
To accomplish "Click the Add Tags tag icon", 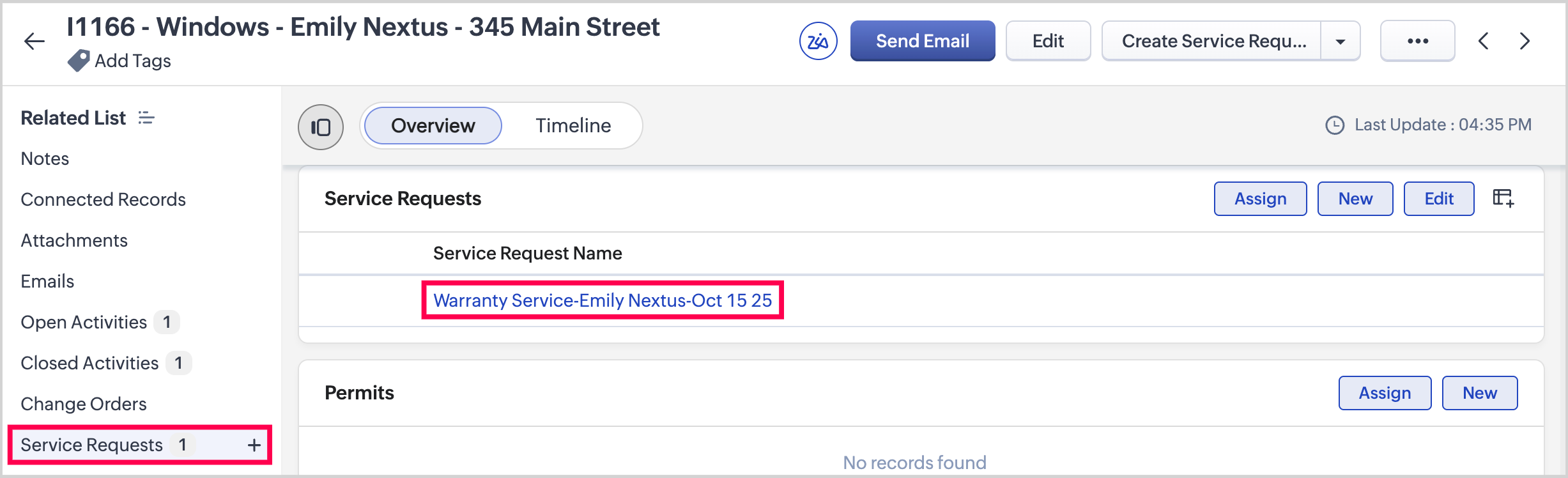I will click(x=79, y=61).
